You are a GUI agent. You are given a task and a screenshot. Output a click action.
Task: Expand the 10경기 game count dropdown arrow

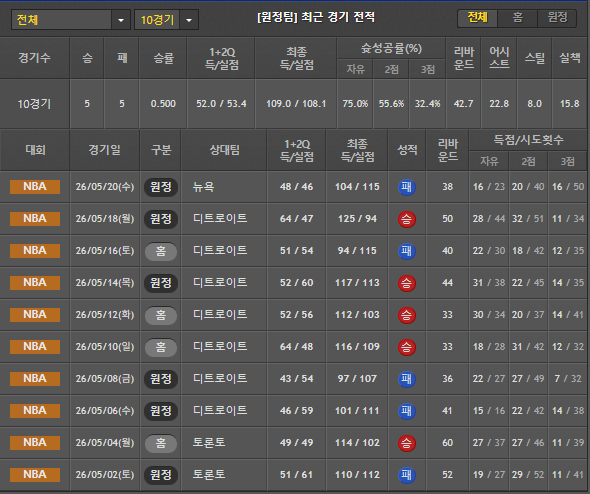click(189, 20)
